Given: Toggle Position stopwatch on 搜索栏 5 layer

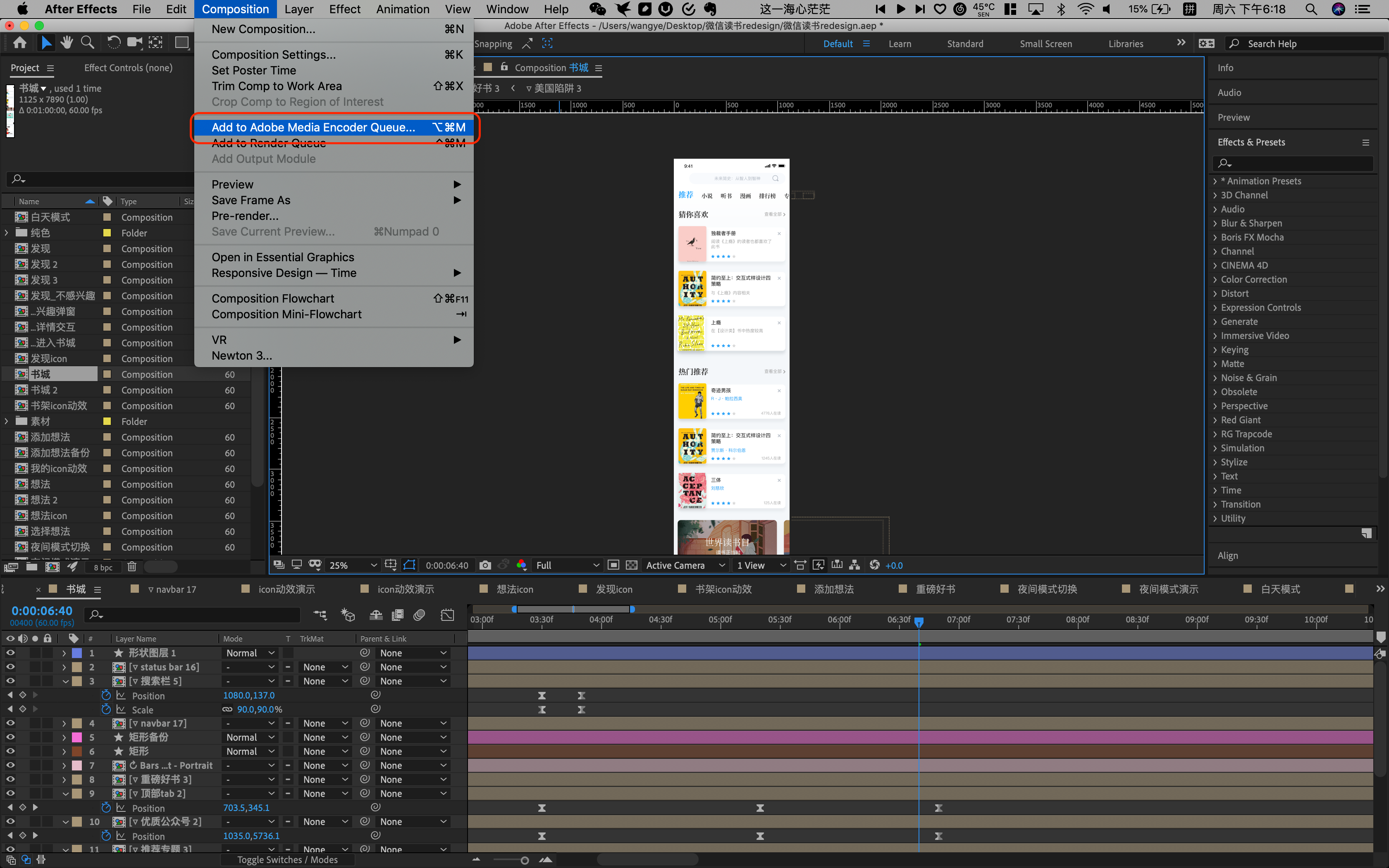Looking at the screenshot, I should [105, 695].
